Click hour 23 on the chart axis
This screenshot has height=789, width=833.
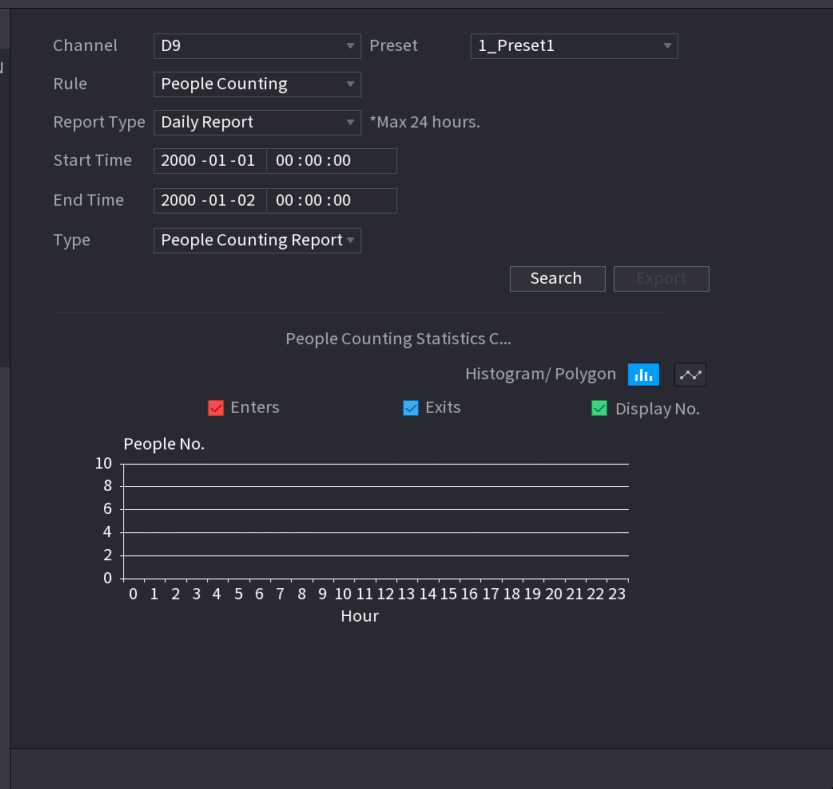(x=617, y=594)
